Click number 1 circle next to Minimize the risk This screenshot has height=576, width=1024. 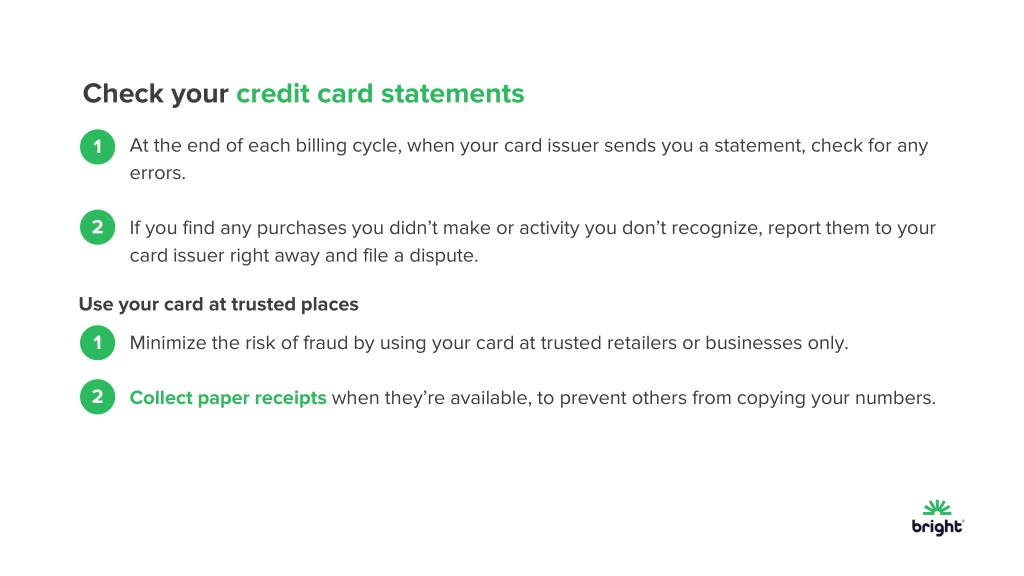97,342
